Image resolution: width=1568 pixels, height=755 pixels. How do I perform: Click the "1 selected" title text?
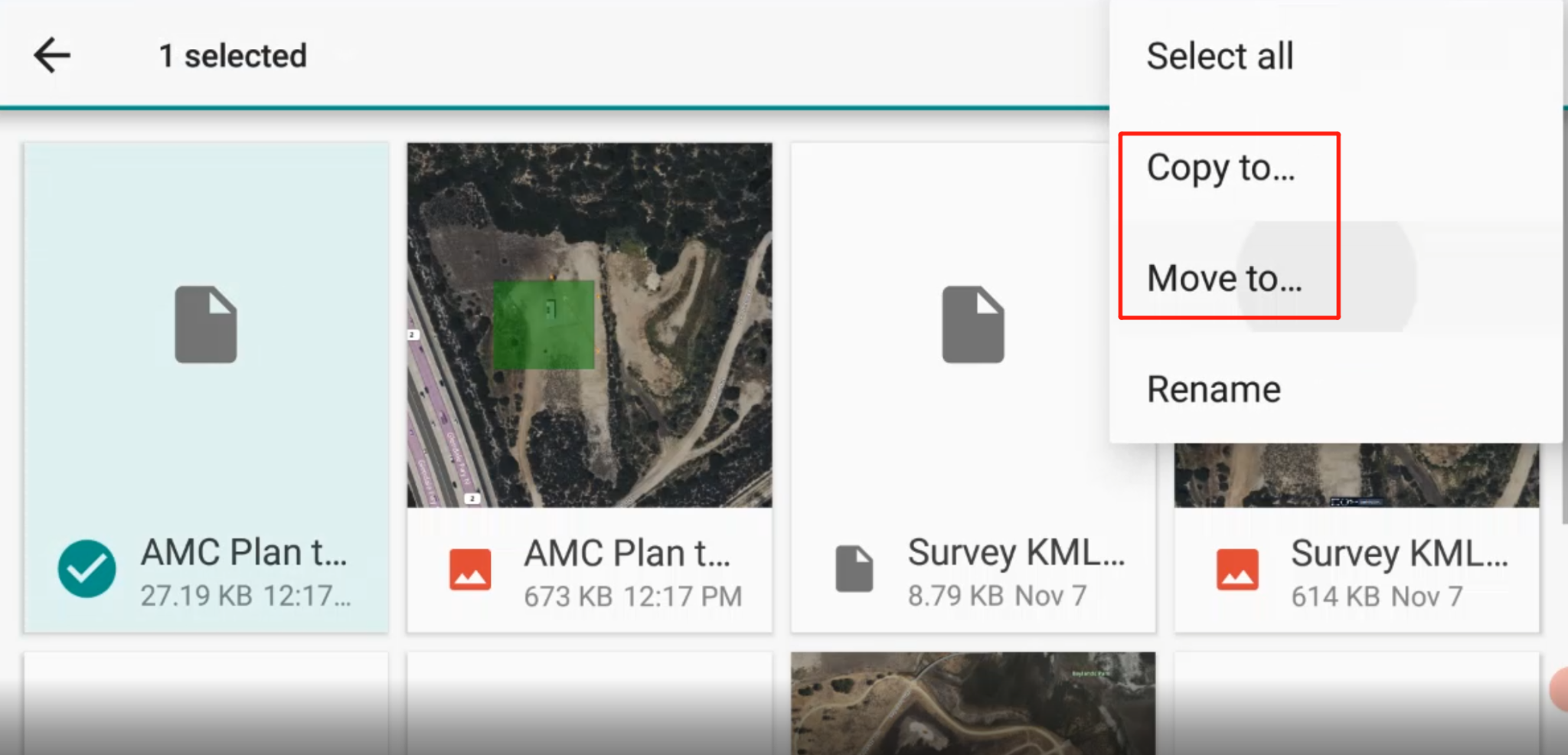click(233, 56)
